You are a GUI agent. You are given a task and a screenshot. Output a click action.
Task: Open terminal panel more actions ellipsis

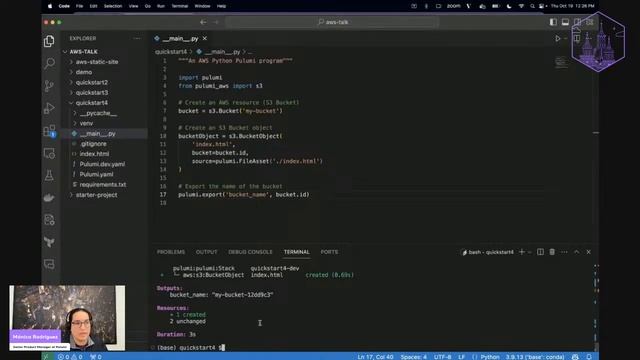coord(564,252)
